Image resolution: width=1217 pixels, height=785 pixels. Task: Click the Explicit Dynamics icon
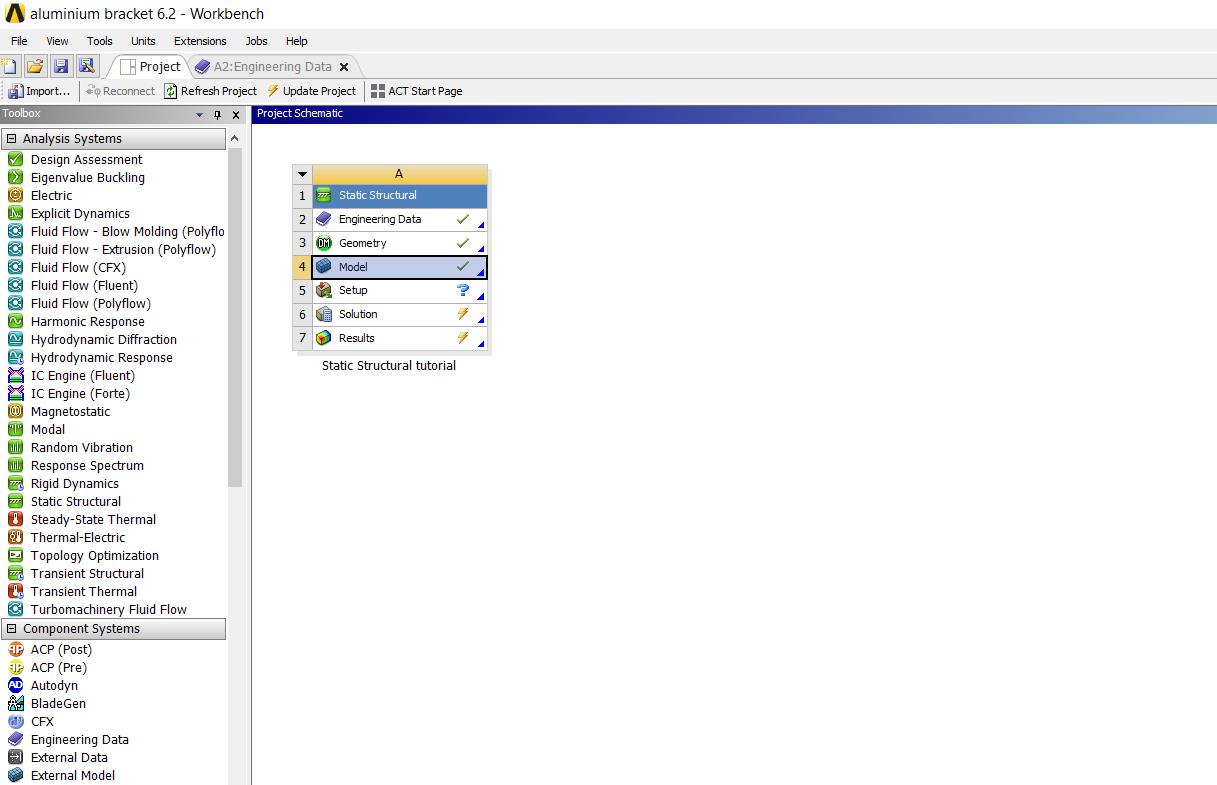15,213
